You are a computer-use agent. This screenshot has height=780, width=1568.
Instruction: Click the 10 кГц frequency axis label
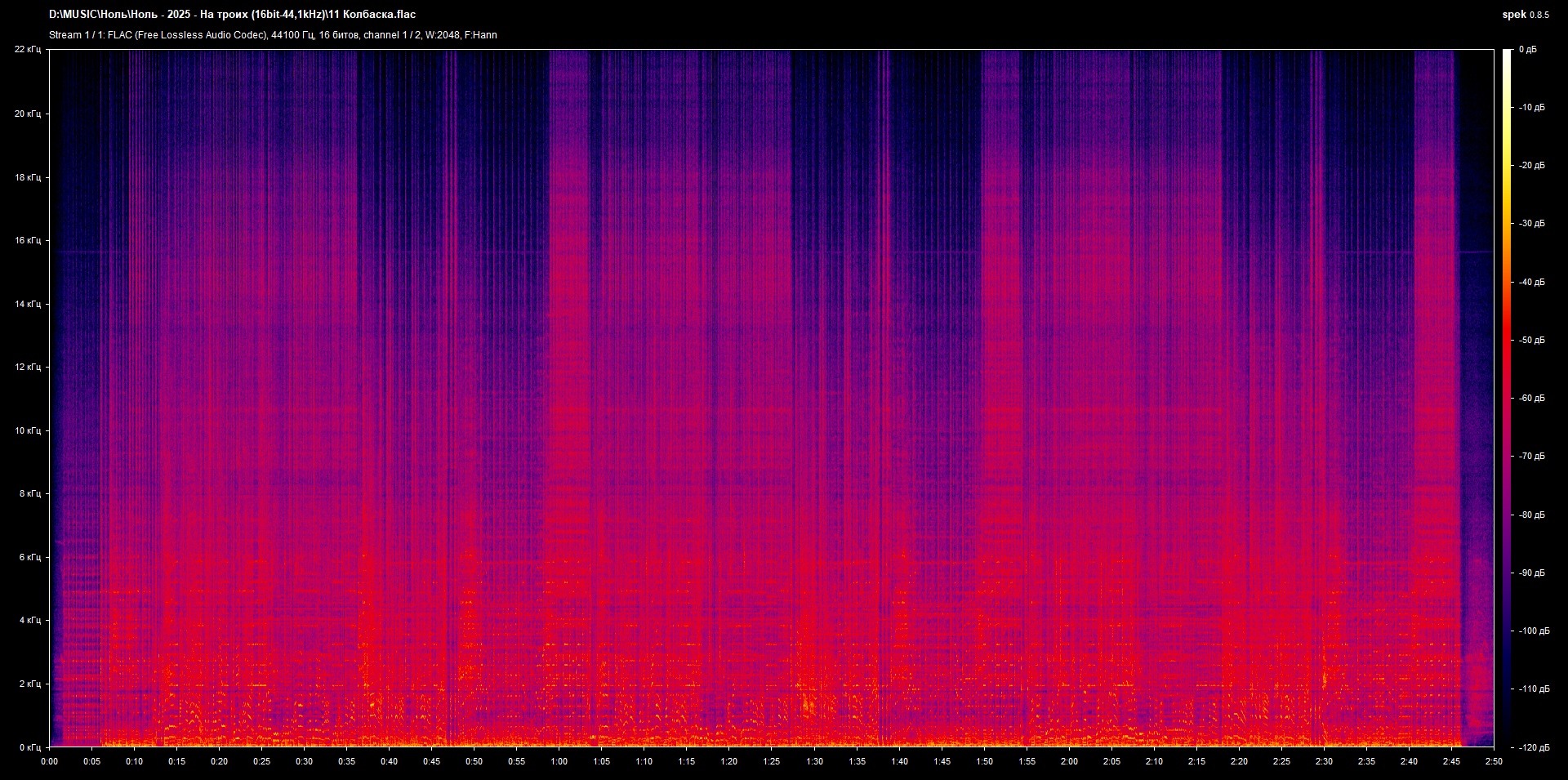coord(27,430)
